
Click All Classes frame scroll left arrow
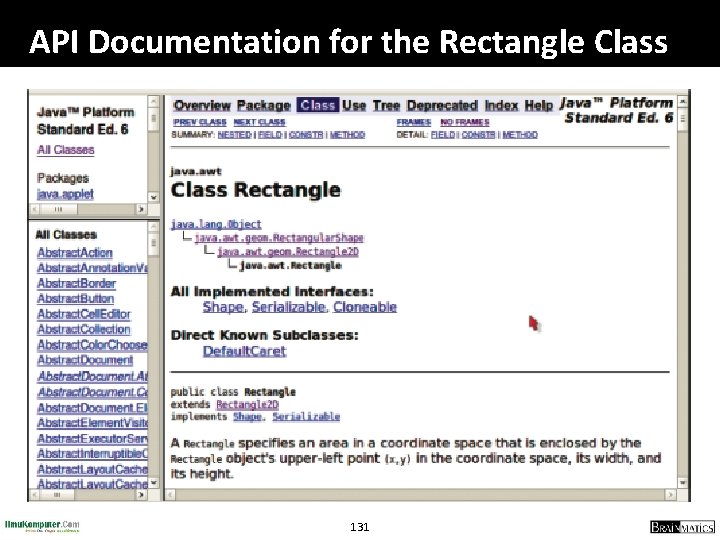pos(35,495)
